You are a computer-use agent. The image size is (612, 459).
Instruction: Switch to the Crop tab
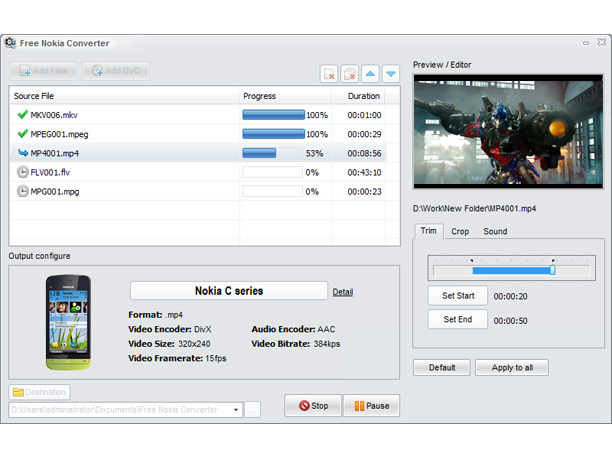460,231
